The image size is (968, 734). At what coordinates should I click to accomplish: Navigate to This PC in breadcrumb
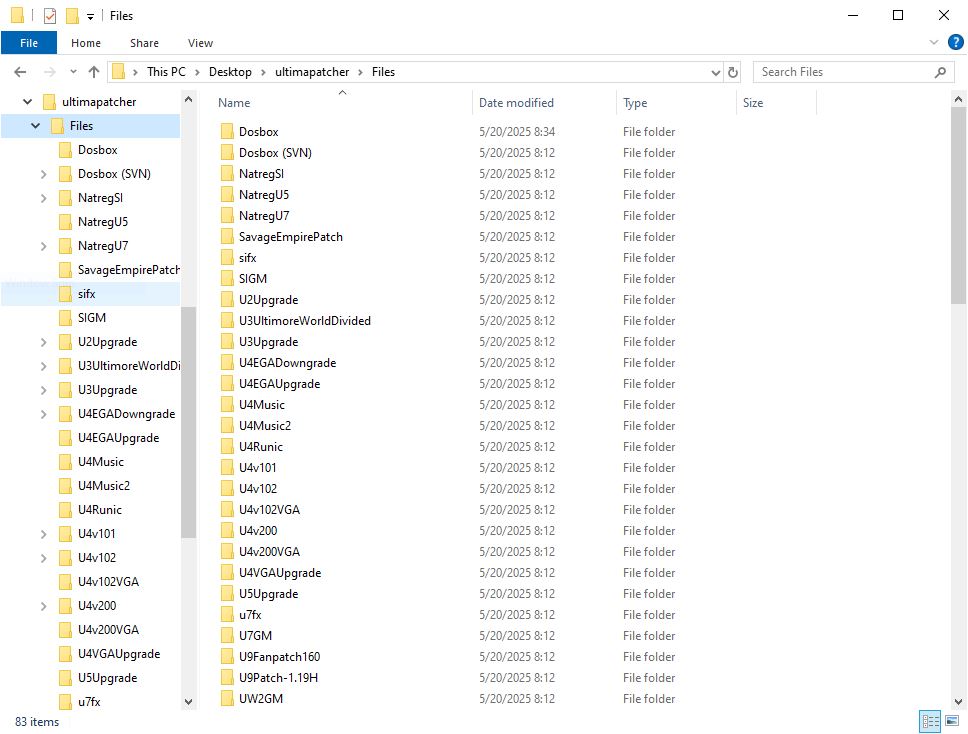click(166, 72)
